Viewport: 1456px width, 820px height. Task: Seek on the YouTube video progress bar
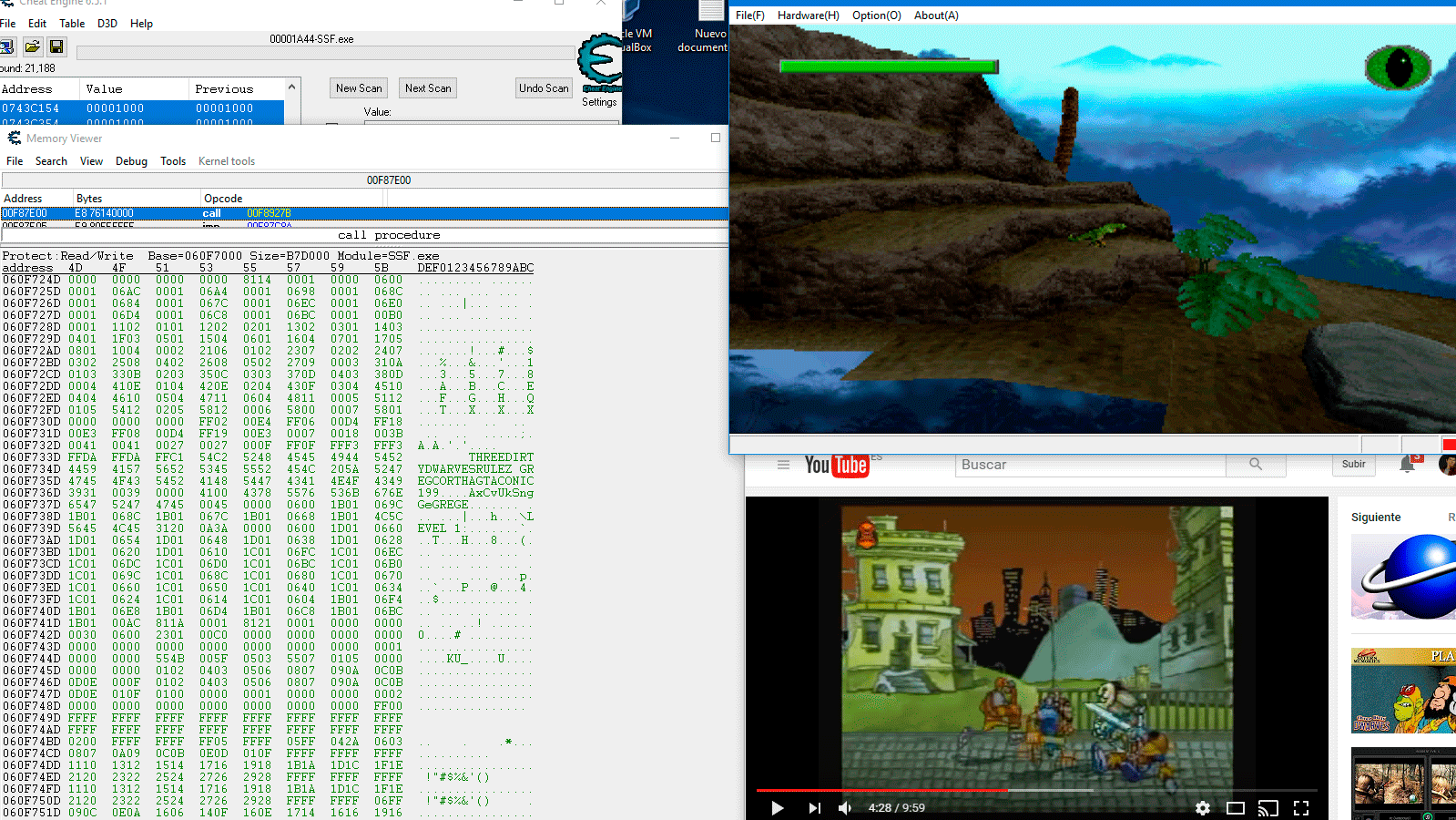[x=1037, y=790]
